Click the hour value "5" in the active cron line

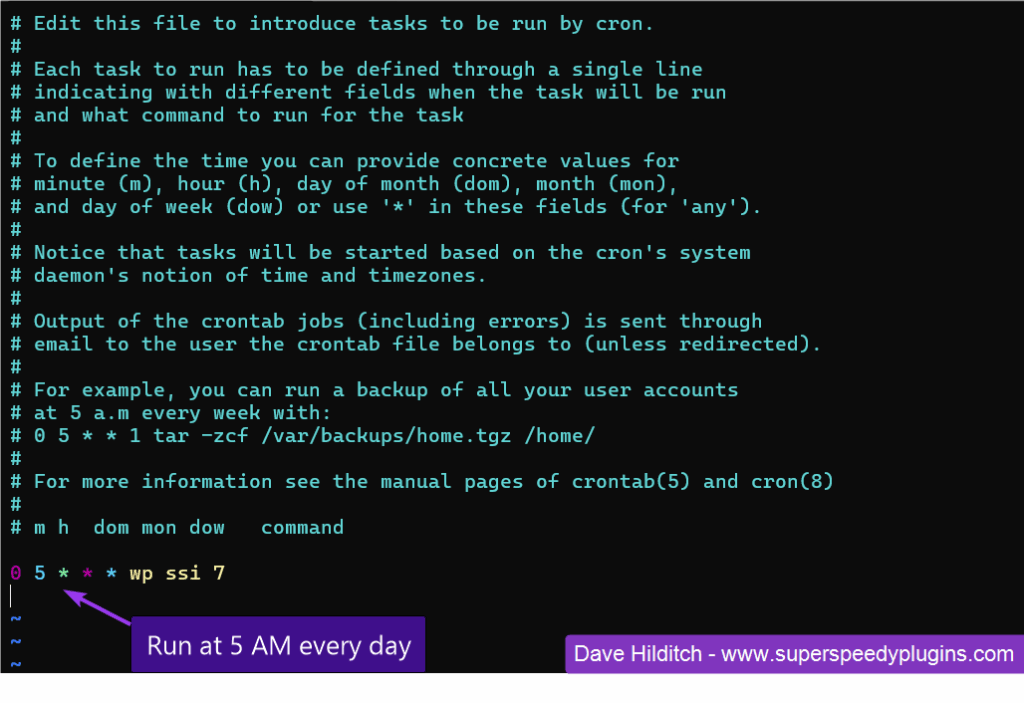tap(40, 573)
